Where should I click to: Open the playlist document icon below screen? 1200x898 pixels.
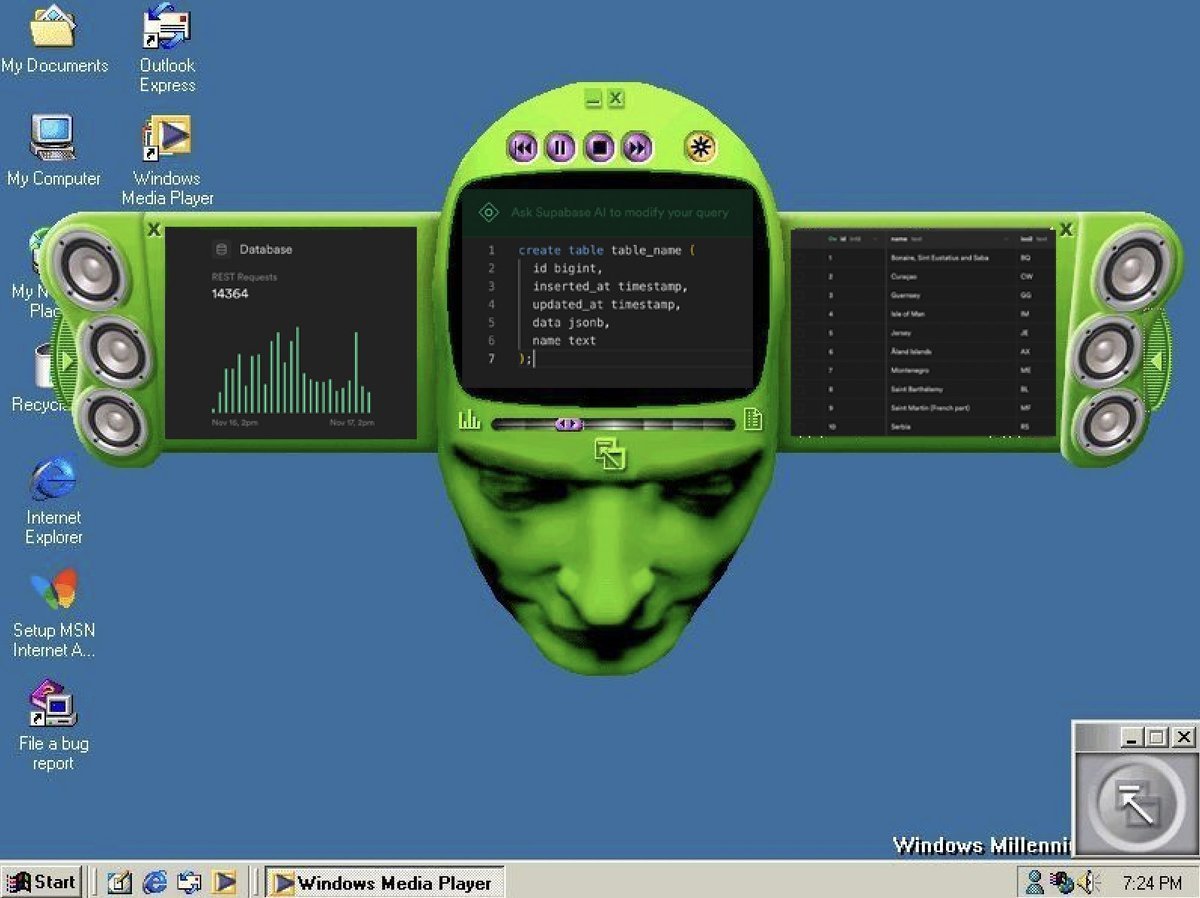[x=753, y=420]
